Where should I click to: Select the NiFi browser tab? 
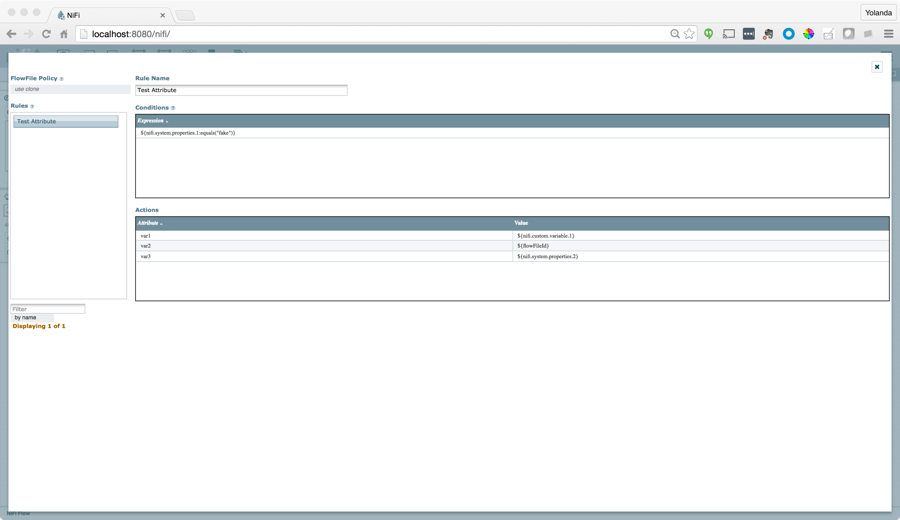(109, 15)
